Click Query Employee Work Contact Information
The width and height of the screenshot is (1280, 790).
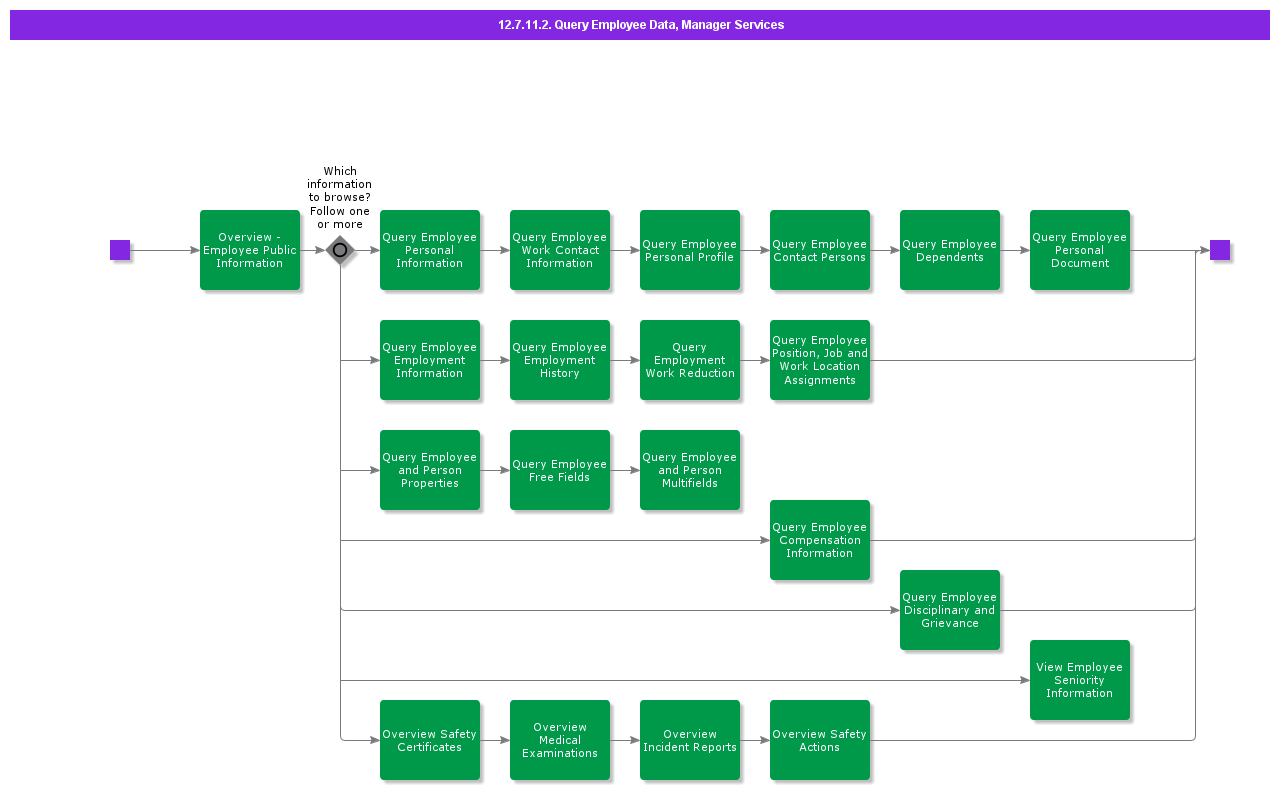click(x=560, y=250)
